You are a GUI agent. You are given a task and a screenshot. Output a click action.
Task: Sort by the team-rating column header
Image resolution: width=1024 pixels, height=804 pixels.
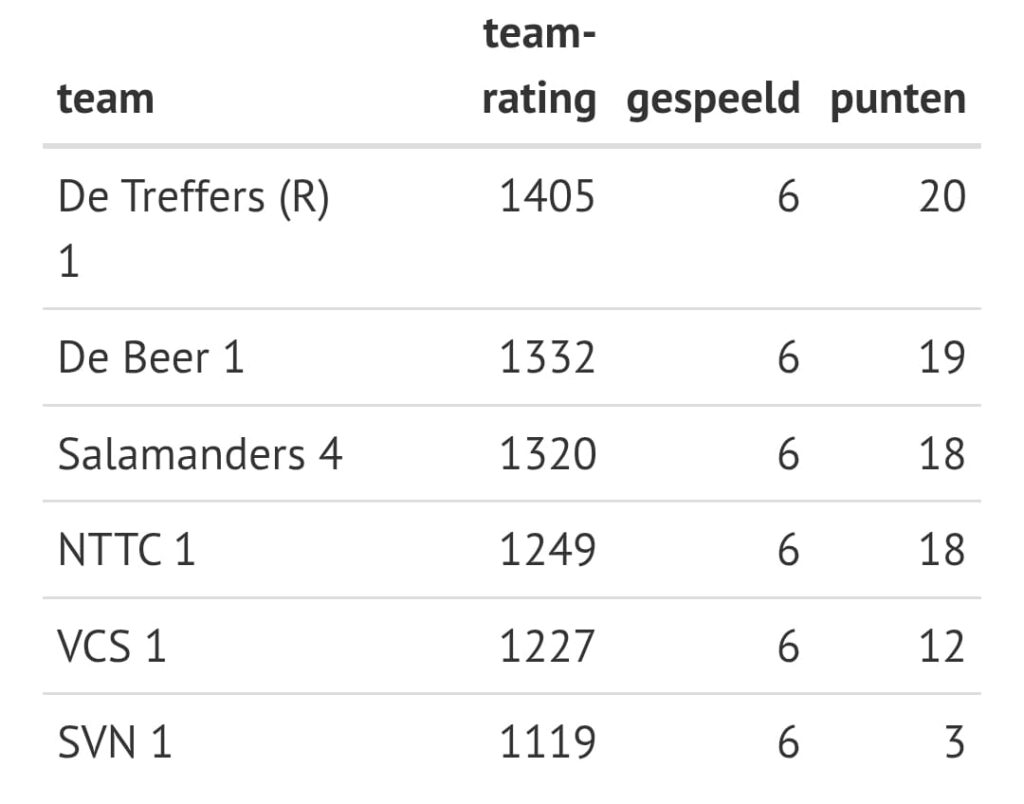click(539, 68)
